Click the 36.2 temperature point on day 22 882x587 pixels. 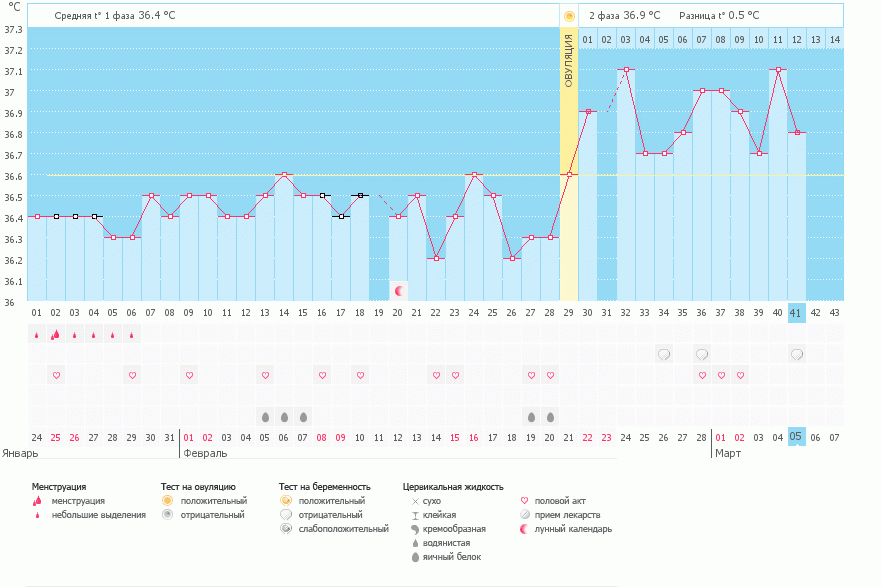coord(435,258)
